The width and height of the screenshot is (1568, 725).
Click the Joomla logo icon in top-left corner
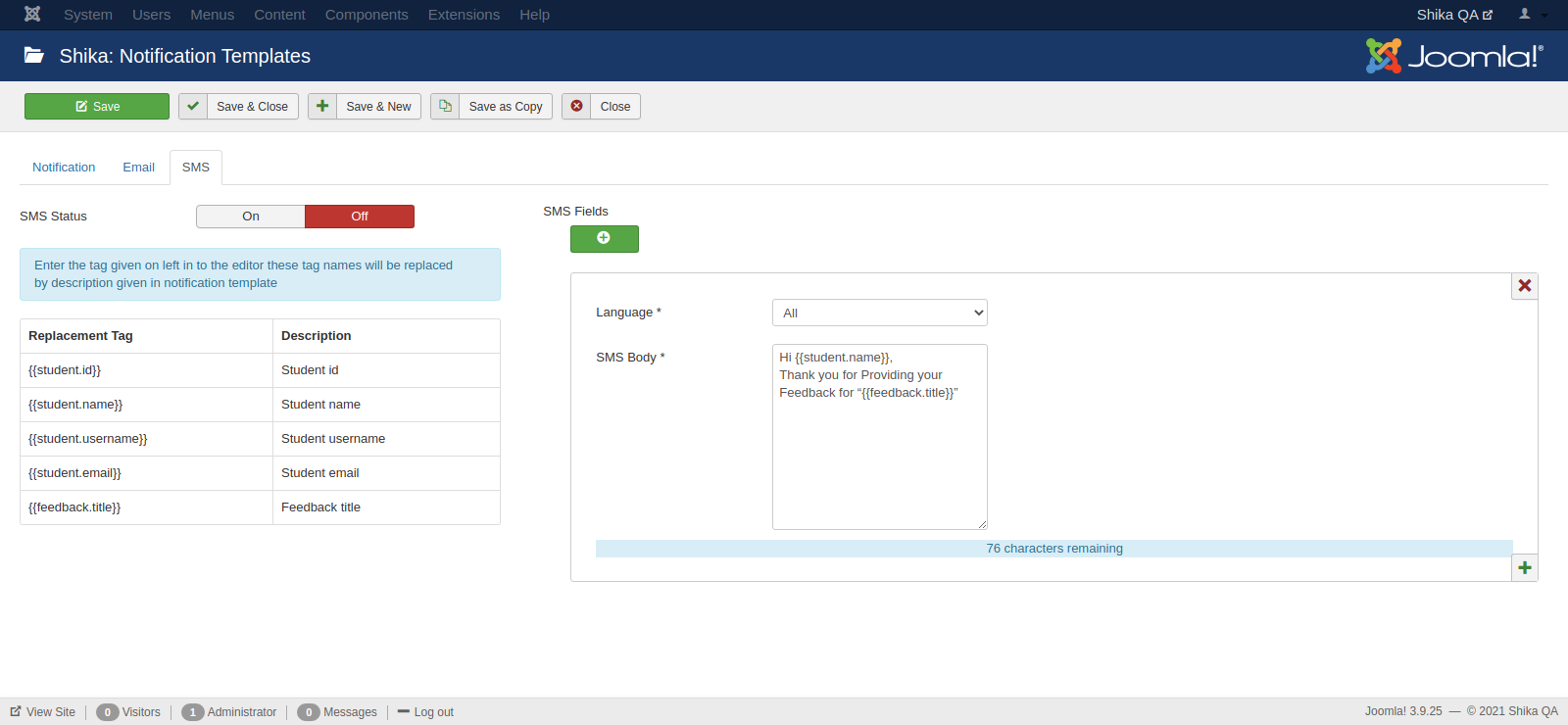(32, 15)
